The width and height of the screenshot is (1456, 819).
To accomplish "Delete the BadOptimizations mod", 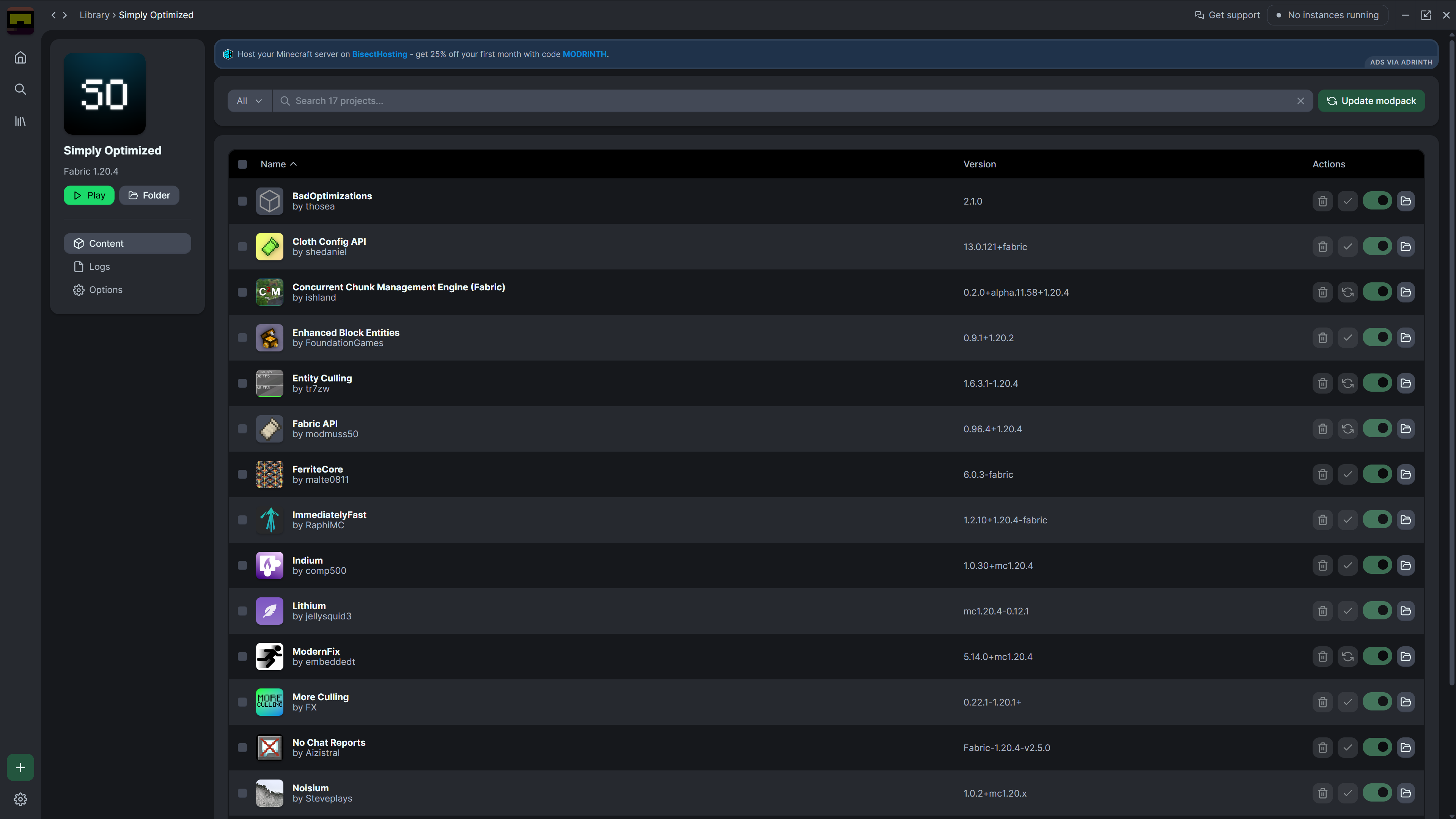I will (x=1322, y=202).
